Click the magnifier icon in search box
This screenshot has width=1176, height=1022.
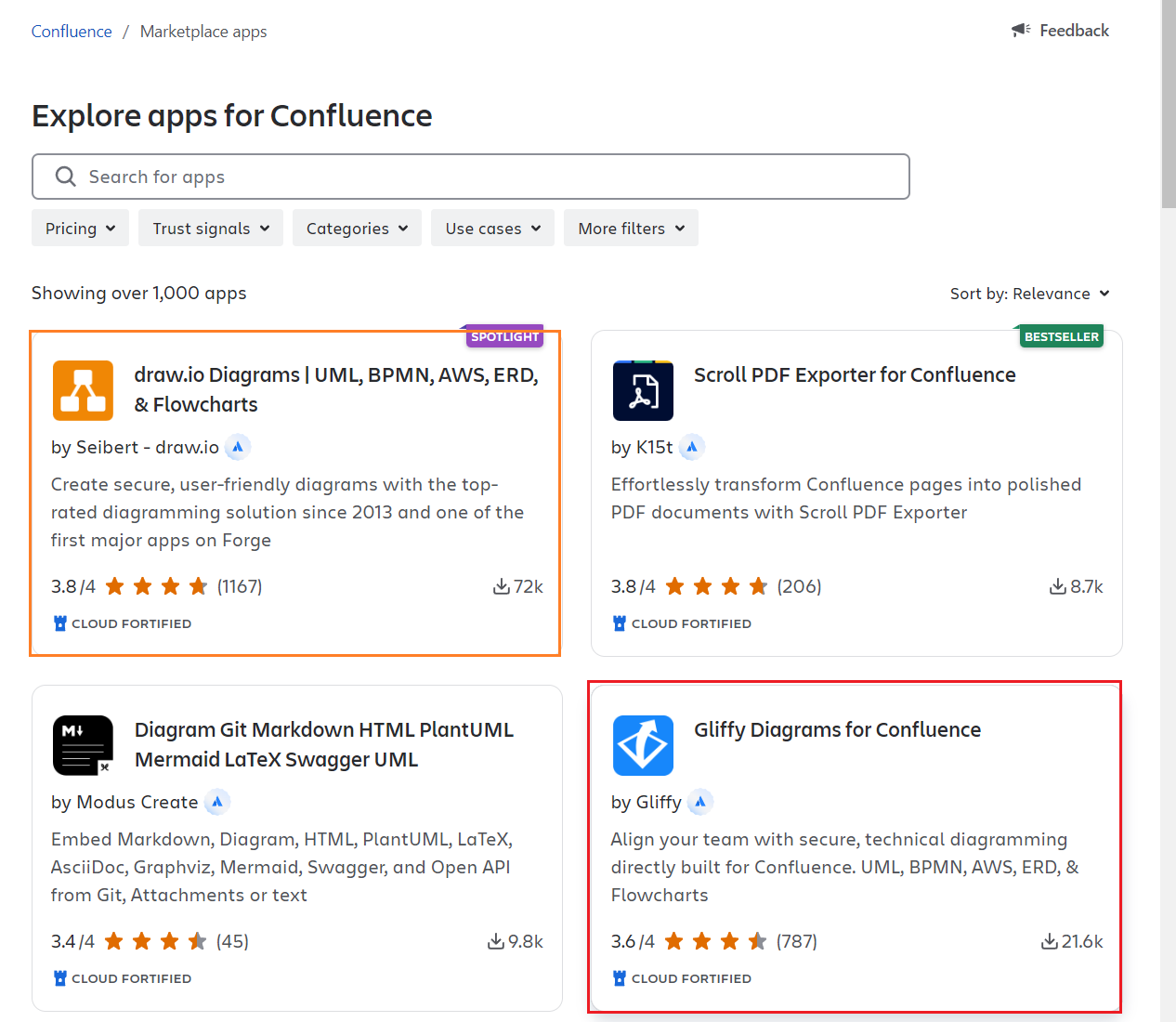[x=65, y=177]
